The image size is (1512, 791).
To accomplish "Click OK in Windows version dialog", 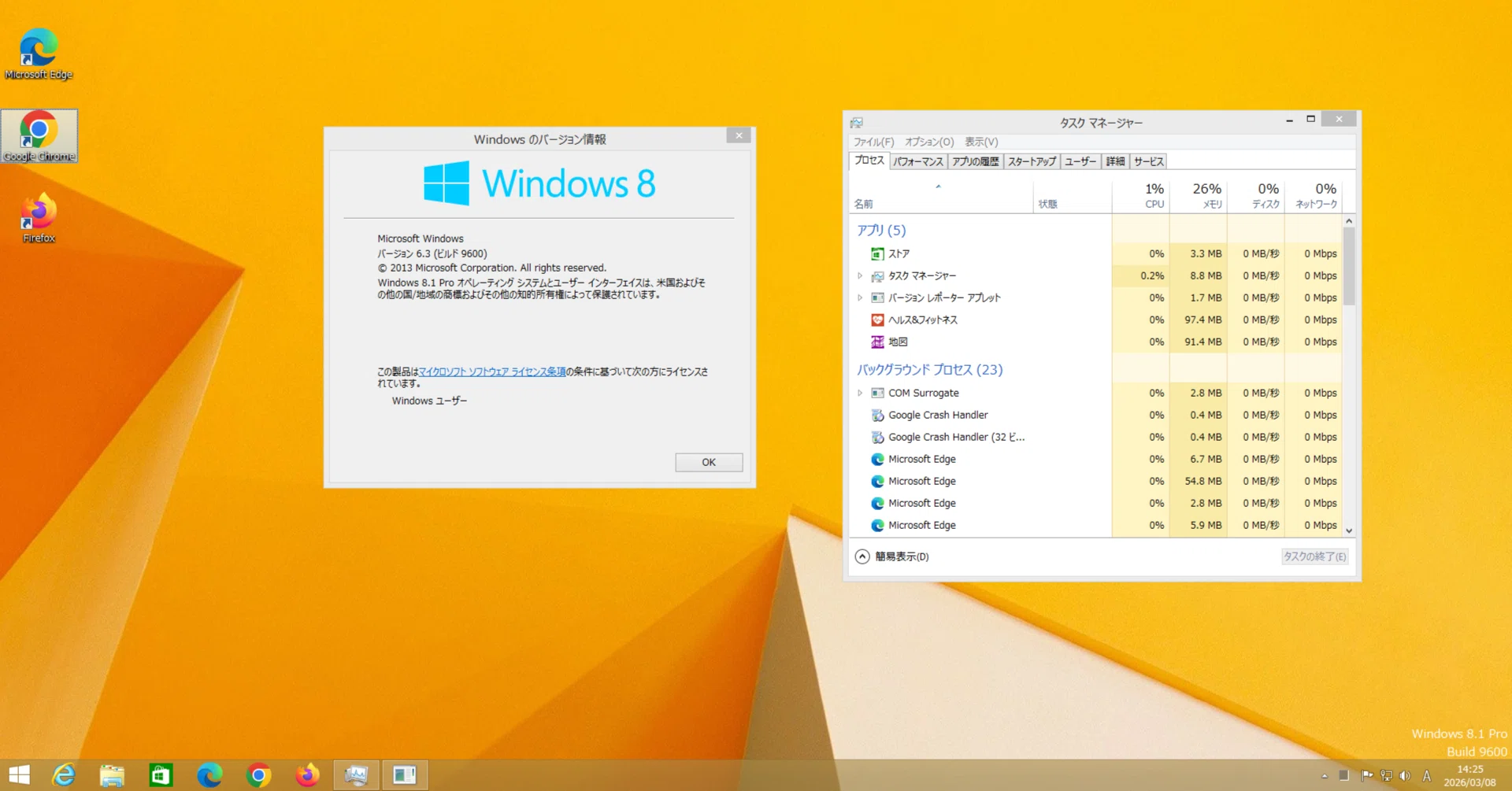I will [709, 462].
